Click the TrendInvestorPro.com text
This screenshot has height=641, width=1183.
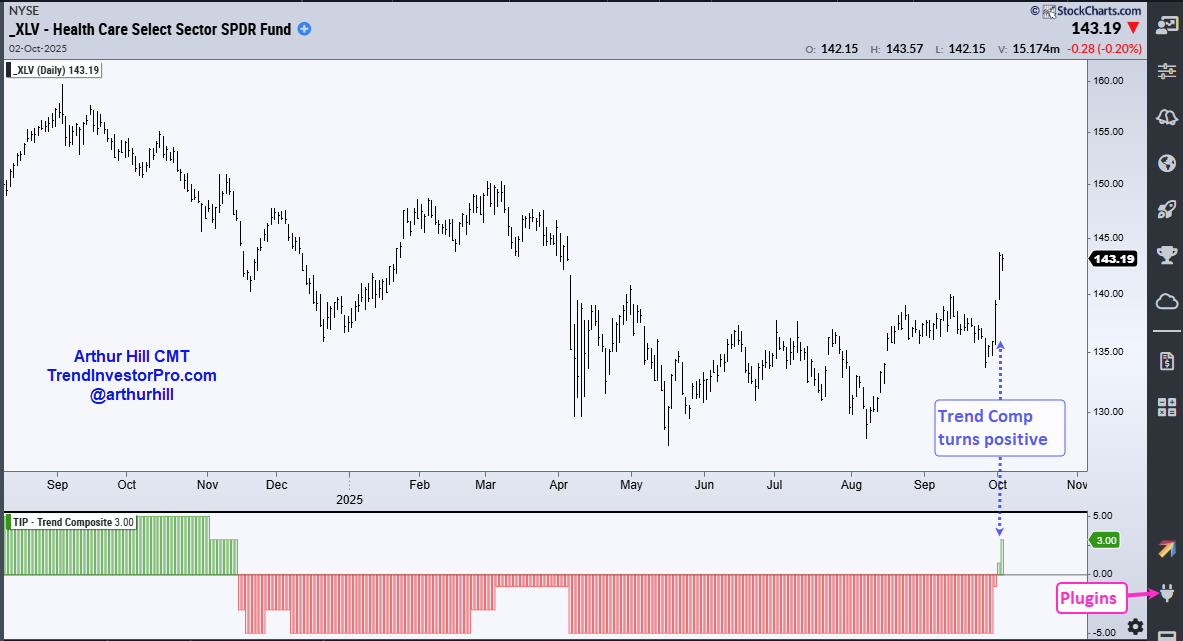tap(131, 375)
